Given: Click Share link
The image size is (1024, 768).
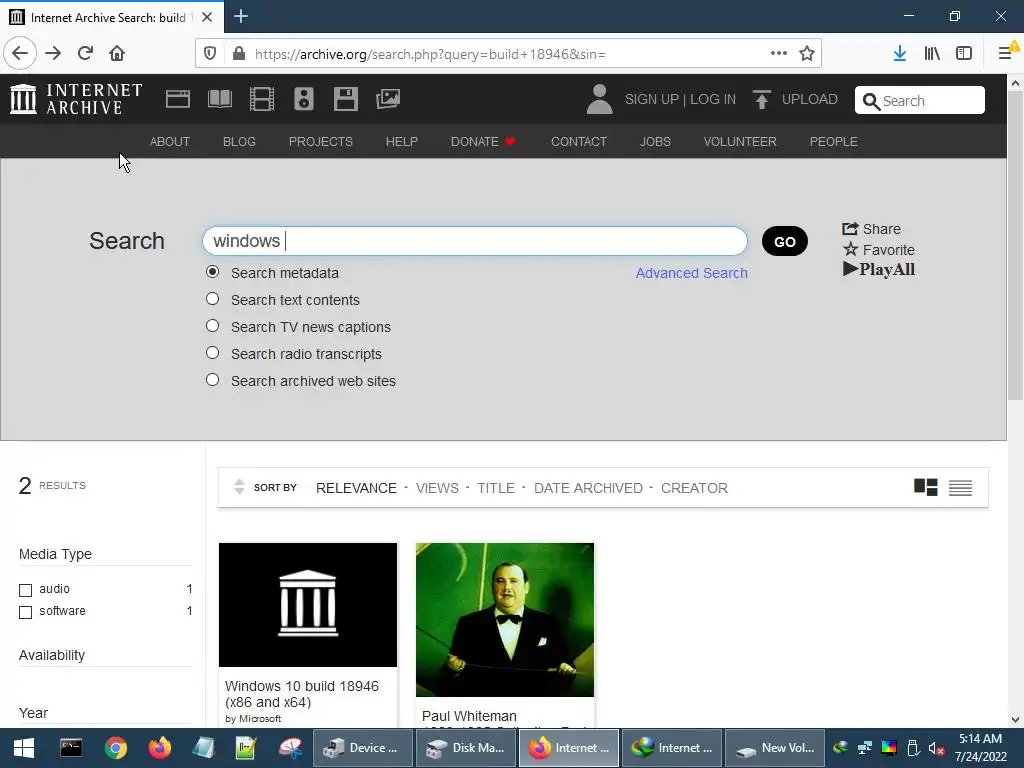Looking at the screenshot, I should point(871,229).
